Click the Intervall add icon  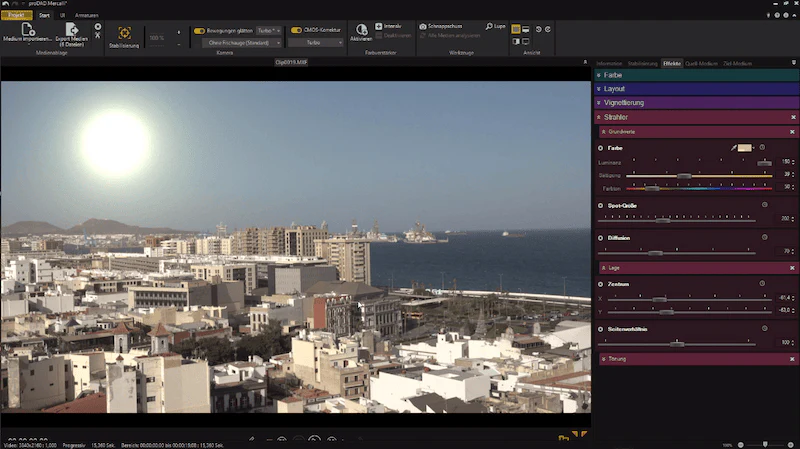[x=379, y=26]
